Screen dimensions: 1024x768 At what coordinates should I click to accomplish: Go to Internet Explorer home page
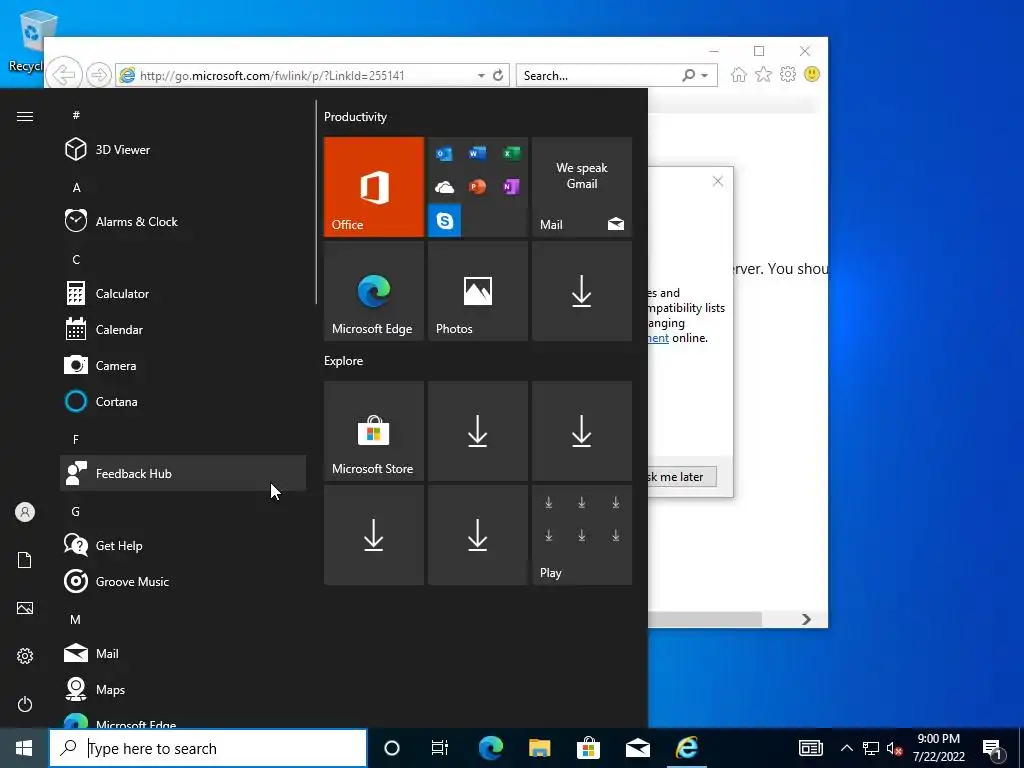[x=739, y=74]
